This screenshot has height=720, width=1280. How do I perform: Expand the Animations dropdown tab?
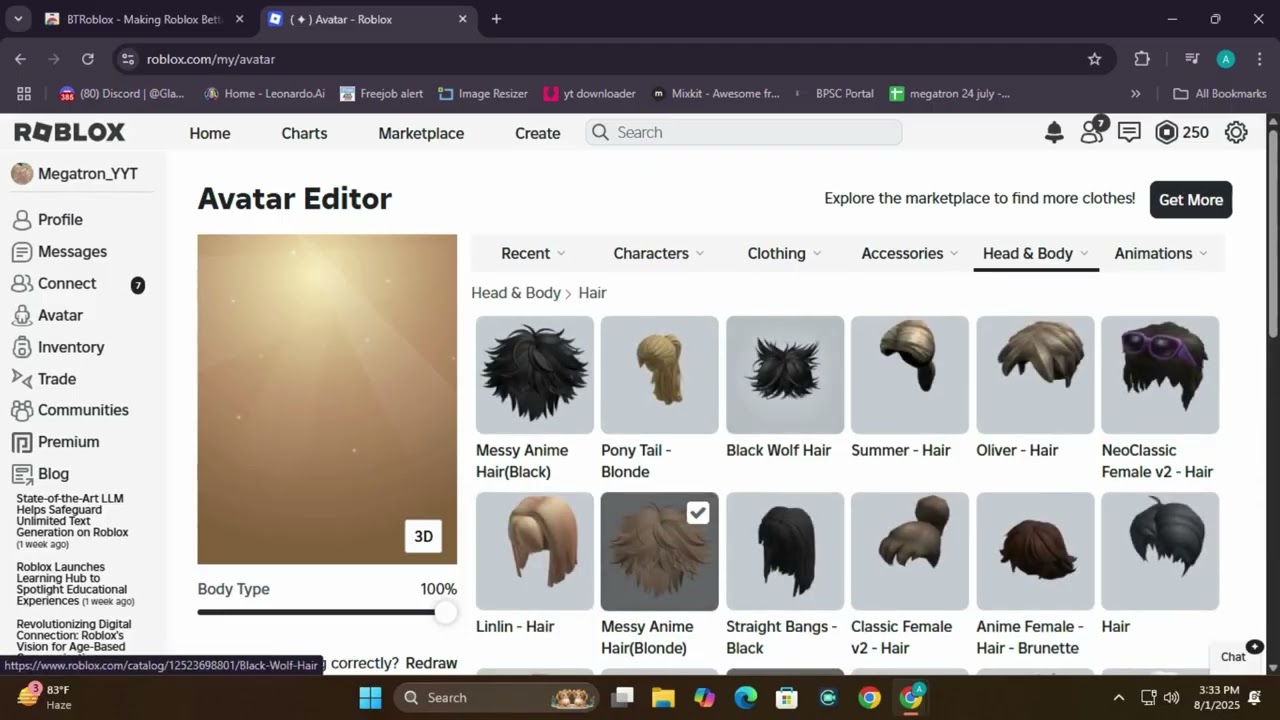coord(1161,253)
